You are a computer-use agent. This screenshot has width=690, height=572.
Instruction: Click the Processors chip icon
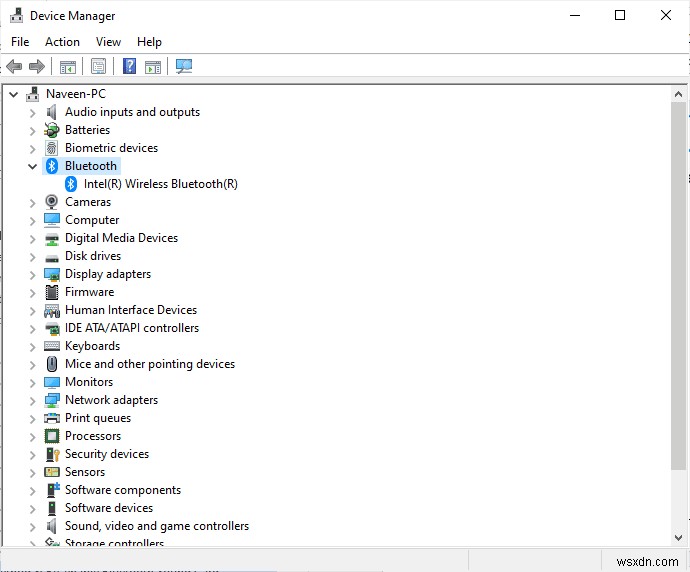52,436
